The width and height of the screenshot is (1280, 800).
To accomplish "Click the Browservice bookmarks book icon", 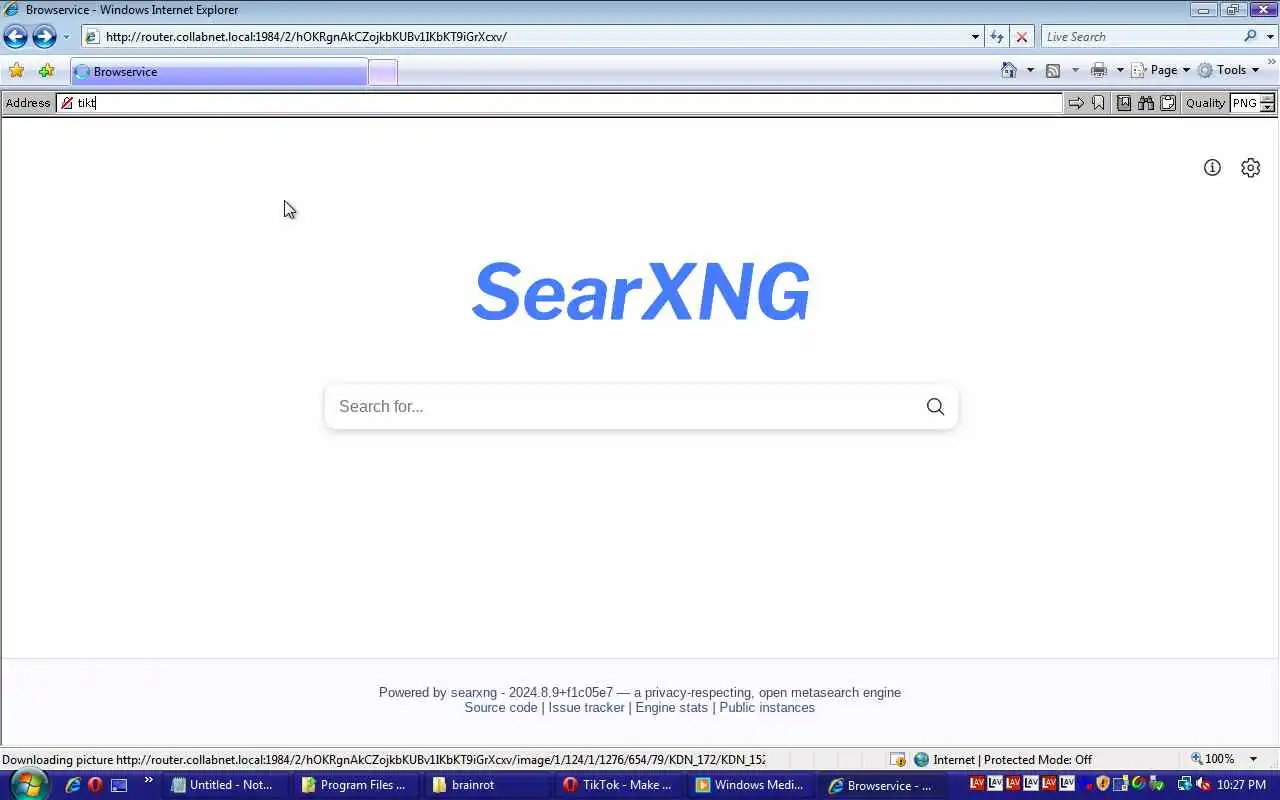I will click(x=1124, y=103).
